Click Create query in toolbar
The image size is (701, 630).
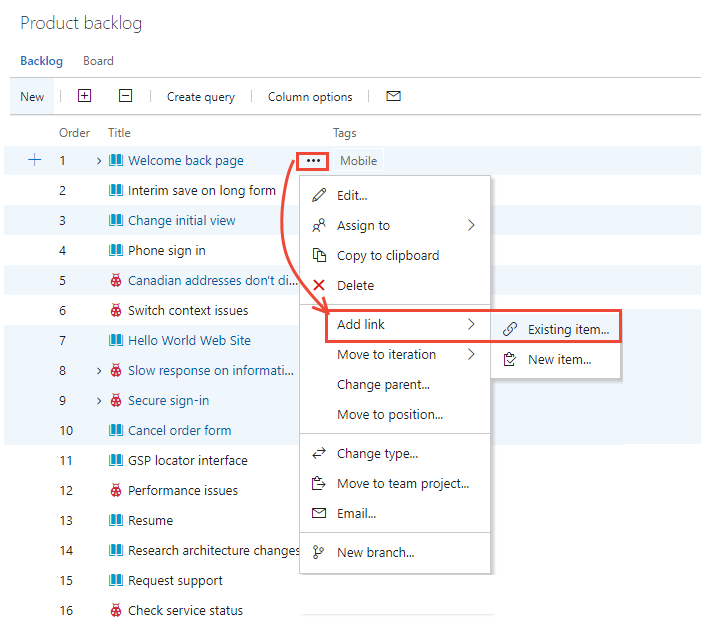click(201, 97)
